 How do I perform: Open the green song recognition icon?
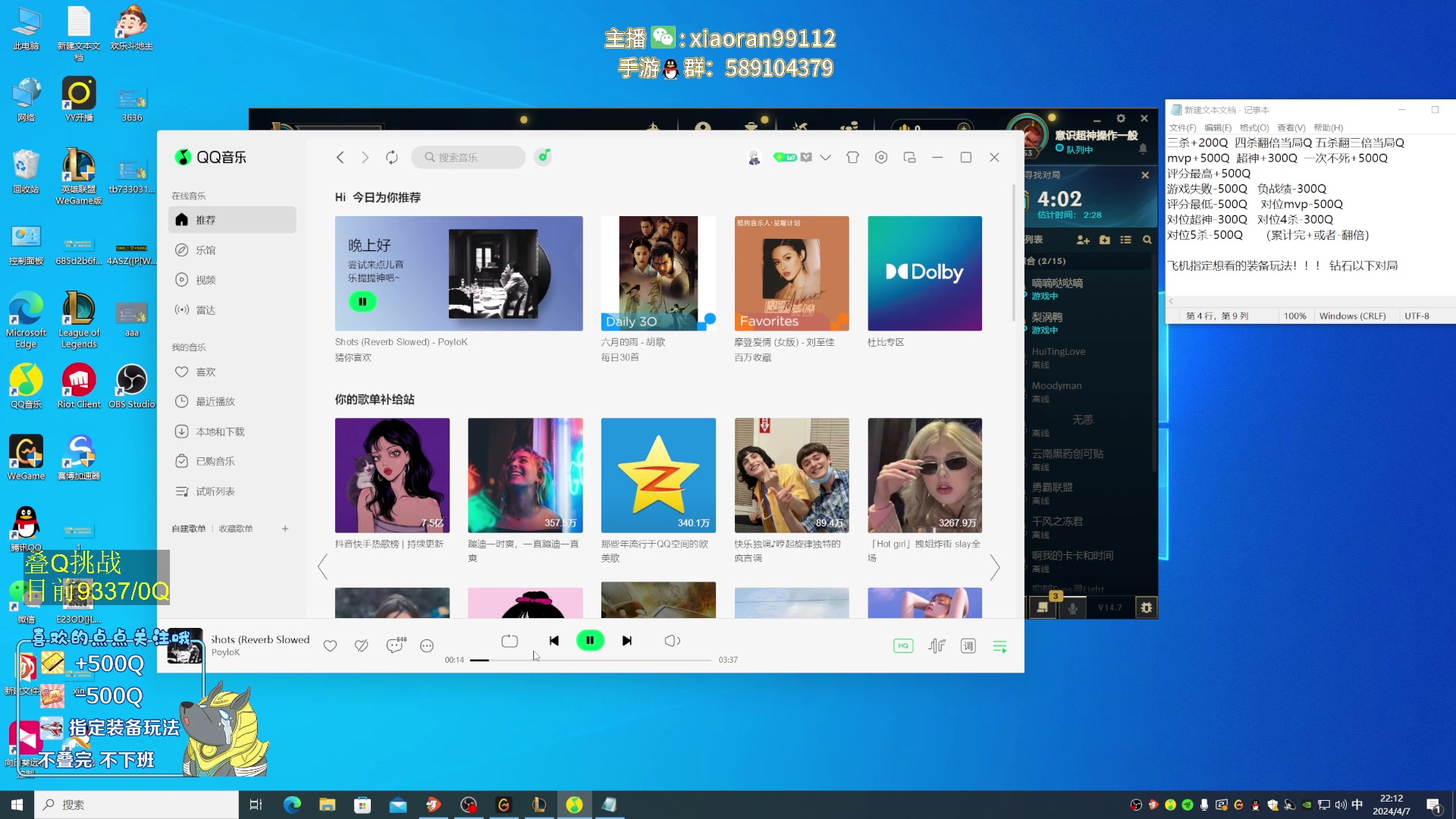click(542, 157)
